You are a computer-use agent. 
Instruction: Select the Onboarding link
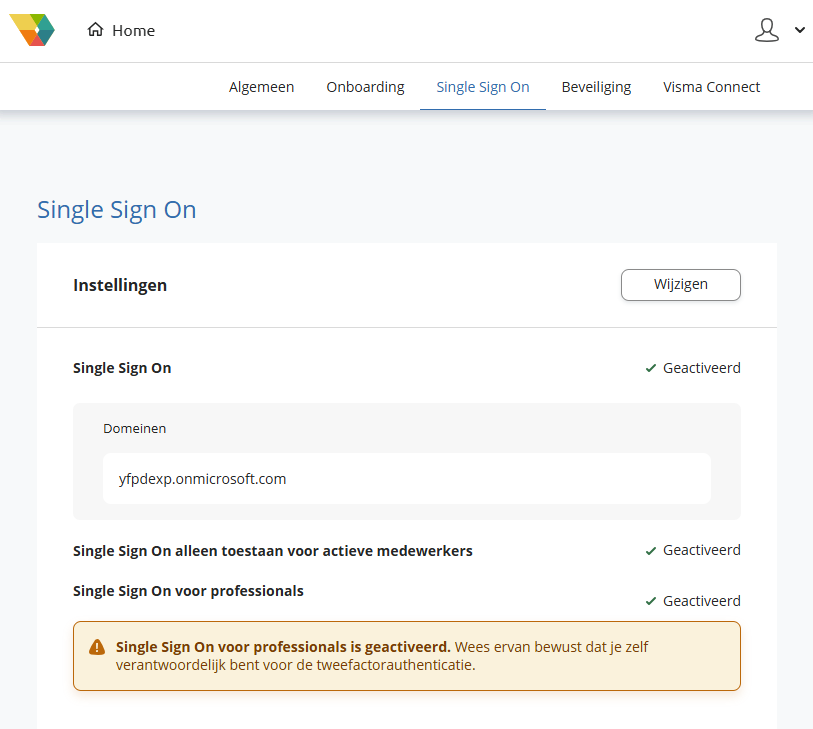pos(365,87)
